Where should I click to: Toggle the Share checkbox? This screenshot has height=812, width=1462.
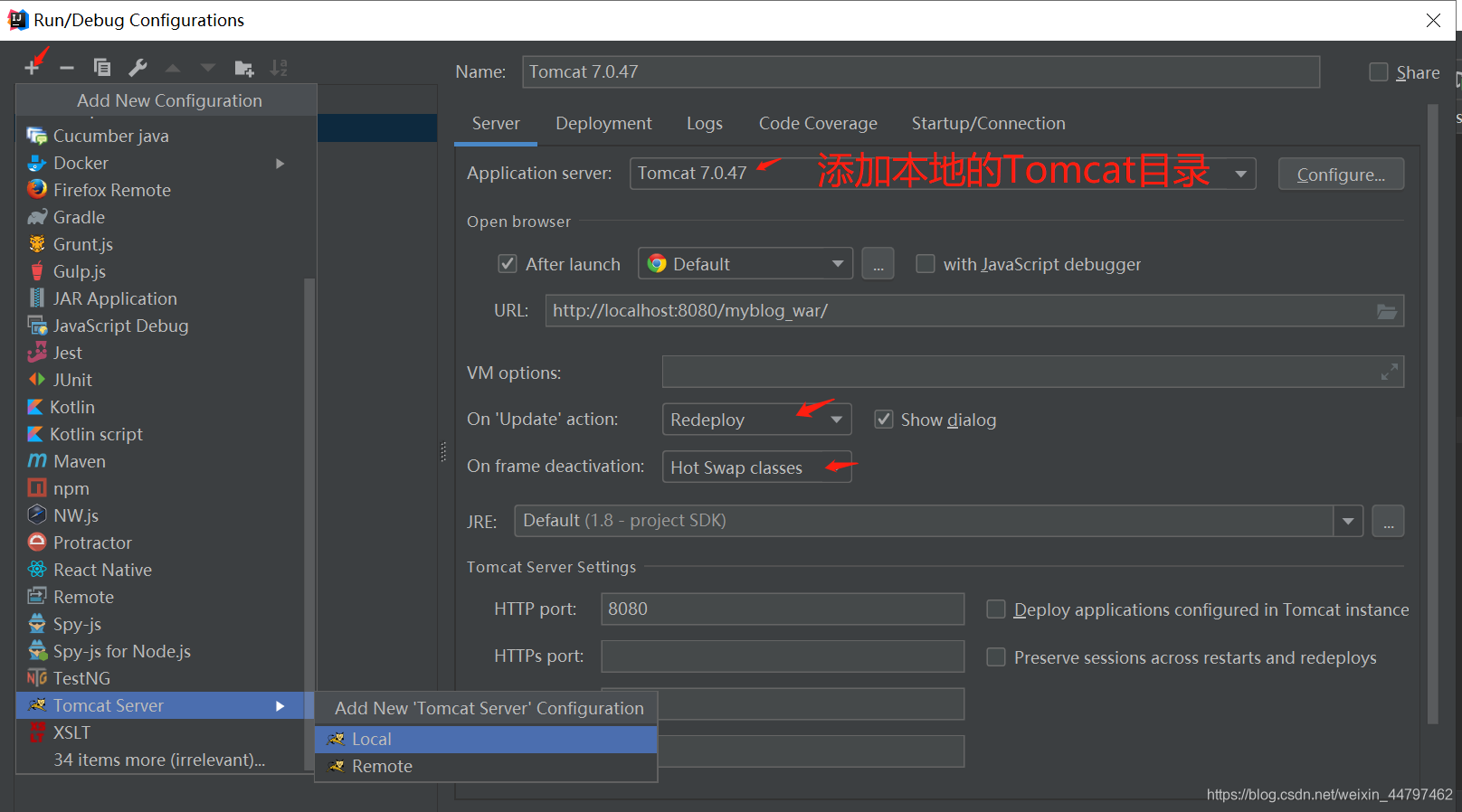tap(1379, 72)
